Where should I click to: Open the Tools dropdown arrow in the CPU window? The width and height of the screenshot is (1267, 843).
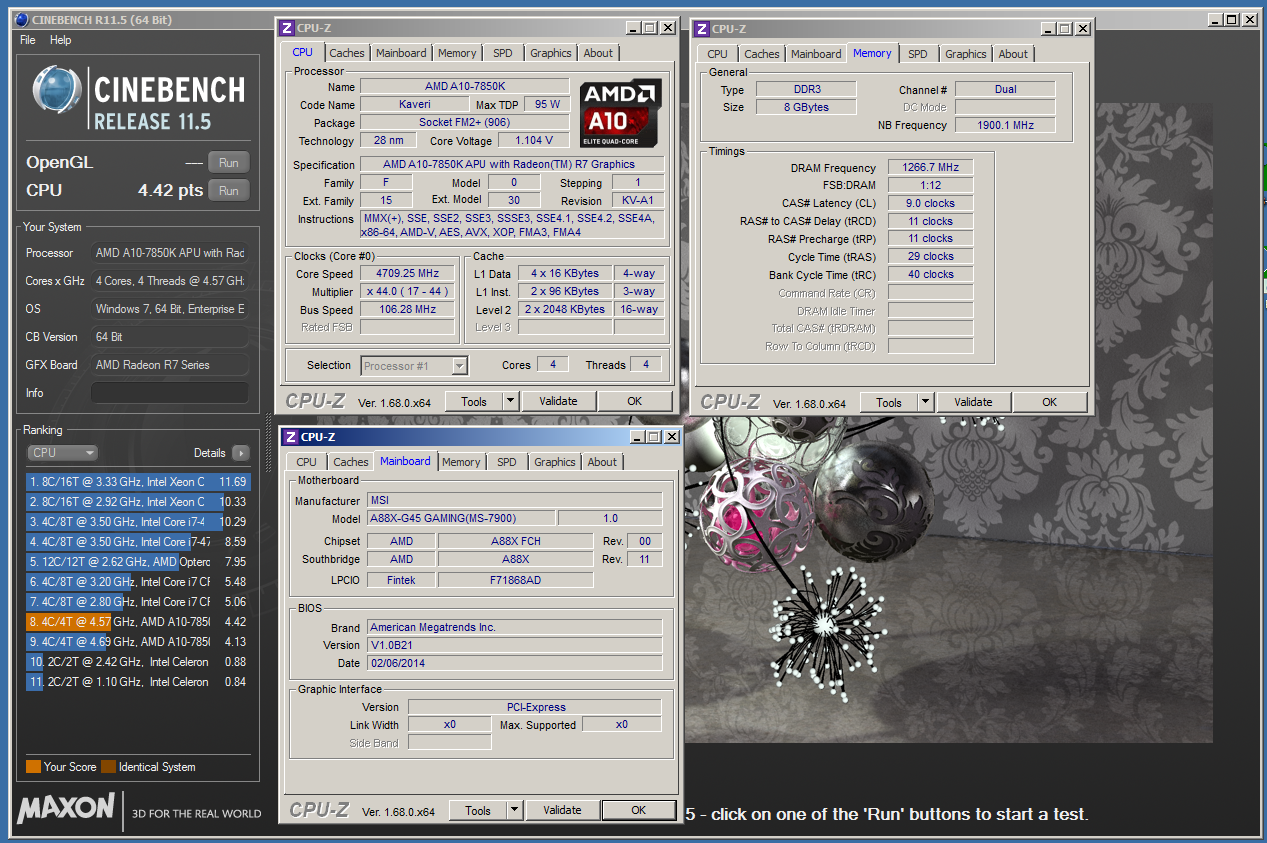tap(511, 401)
